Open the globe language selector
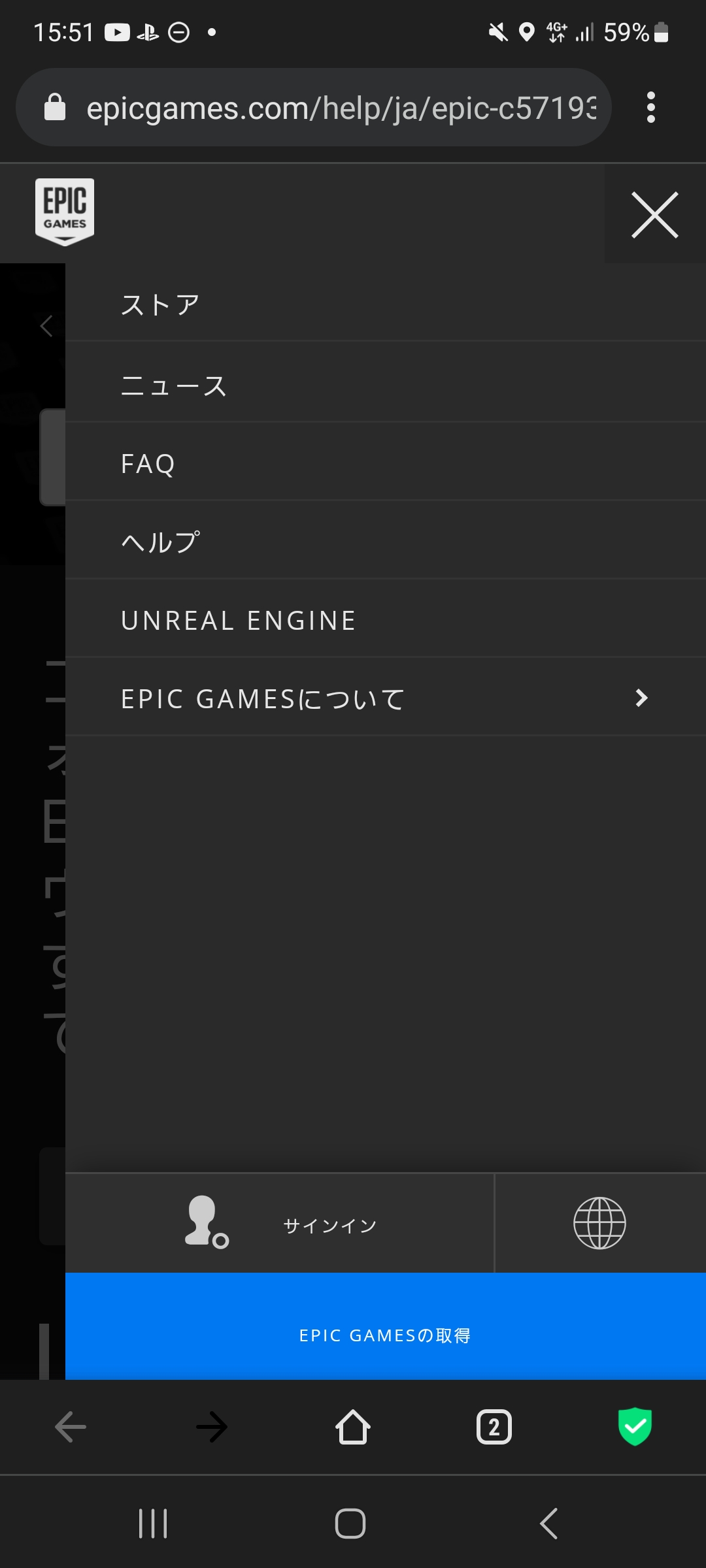The width and height of the screenshot is (706, 1568). click(599, 1223)
